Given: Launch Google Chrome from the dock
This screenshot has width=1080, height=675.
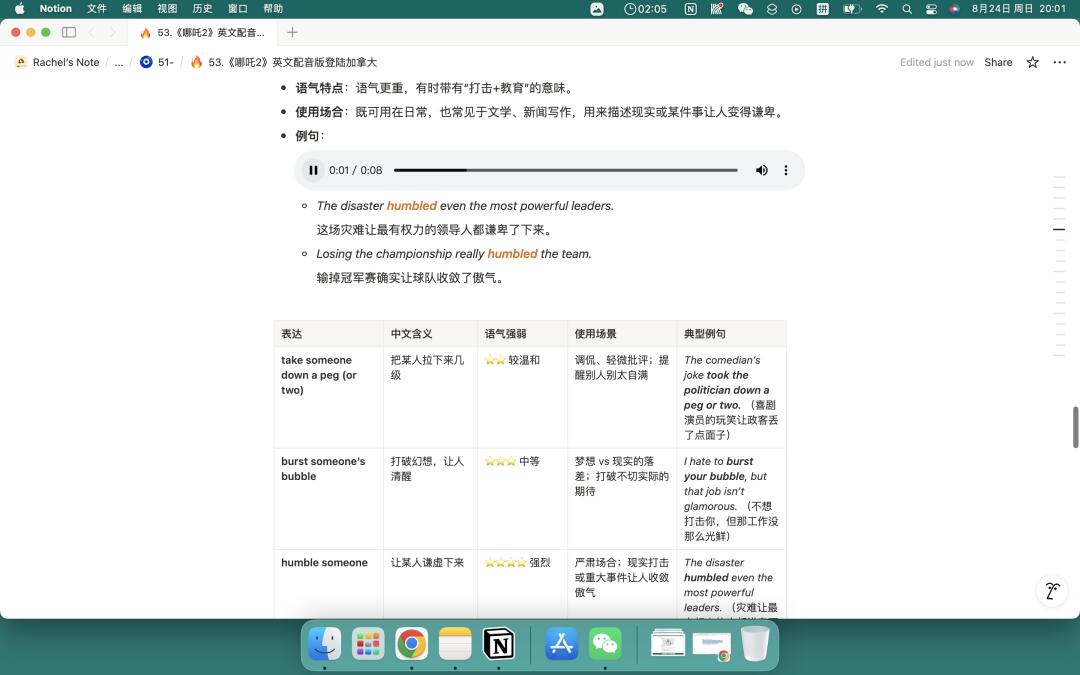Looking at the screenshot, I should coord(411,644).
